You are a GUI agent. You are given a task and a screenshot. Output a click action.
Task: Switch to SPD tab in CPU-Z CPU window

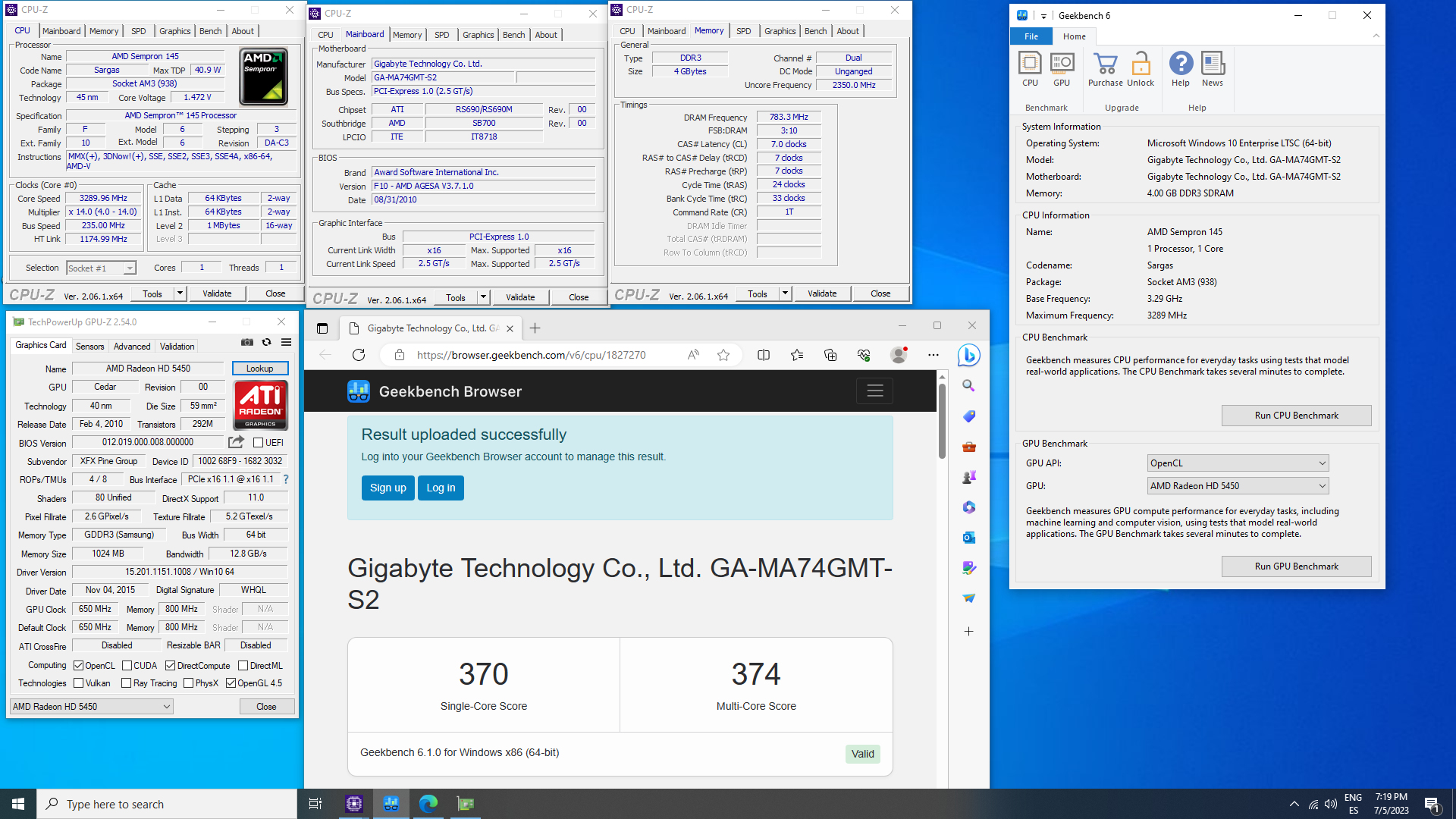coord(138,31)
